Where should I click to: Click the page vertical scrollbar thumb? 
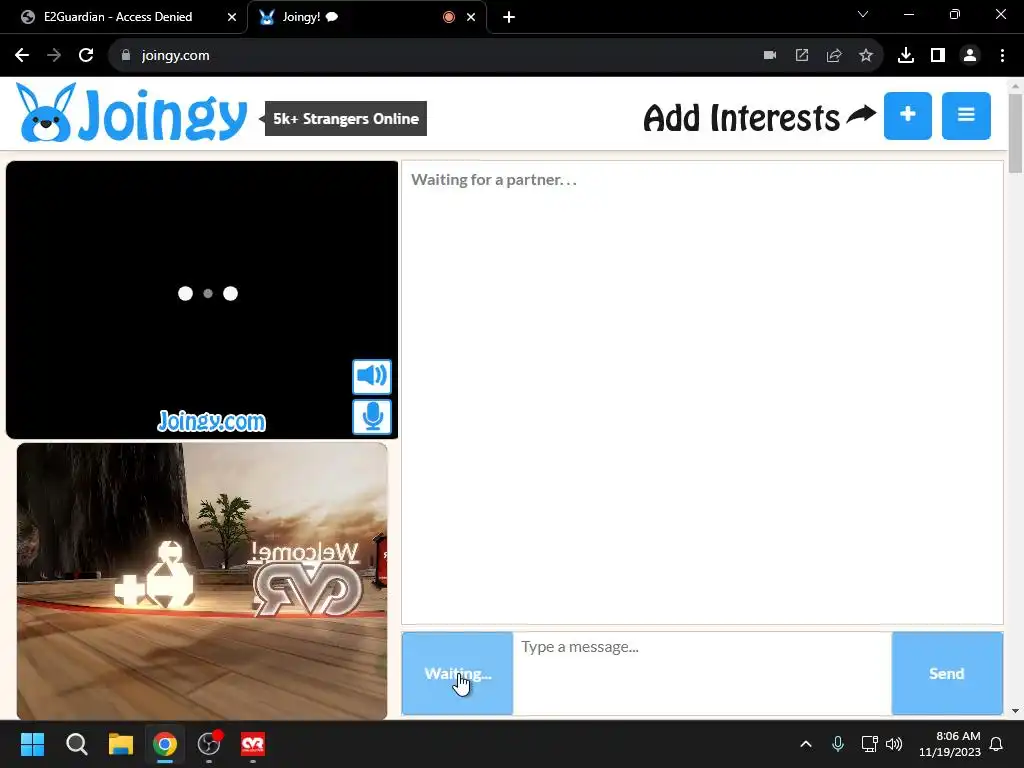pyautogui.click(x=1016, y=133)
